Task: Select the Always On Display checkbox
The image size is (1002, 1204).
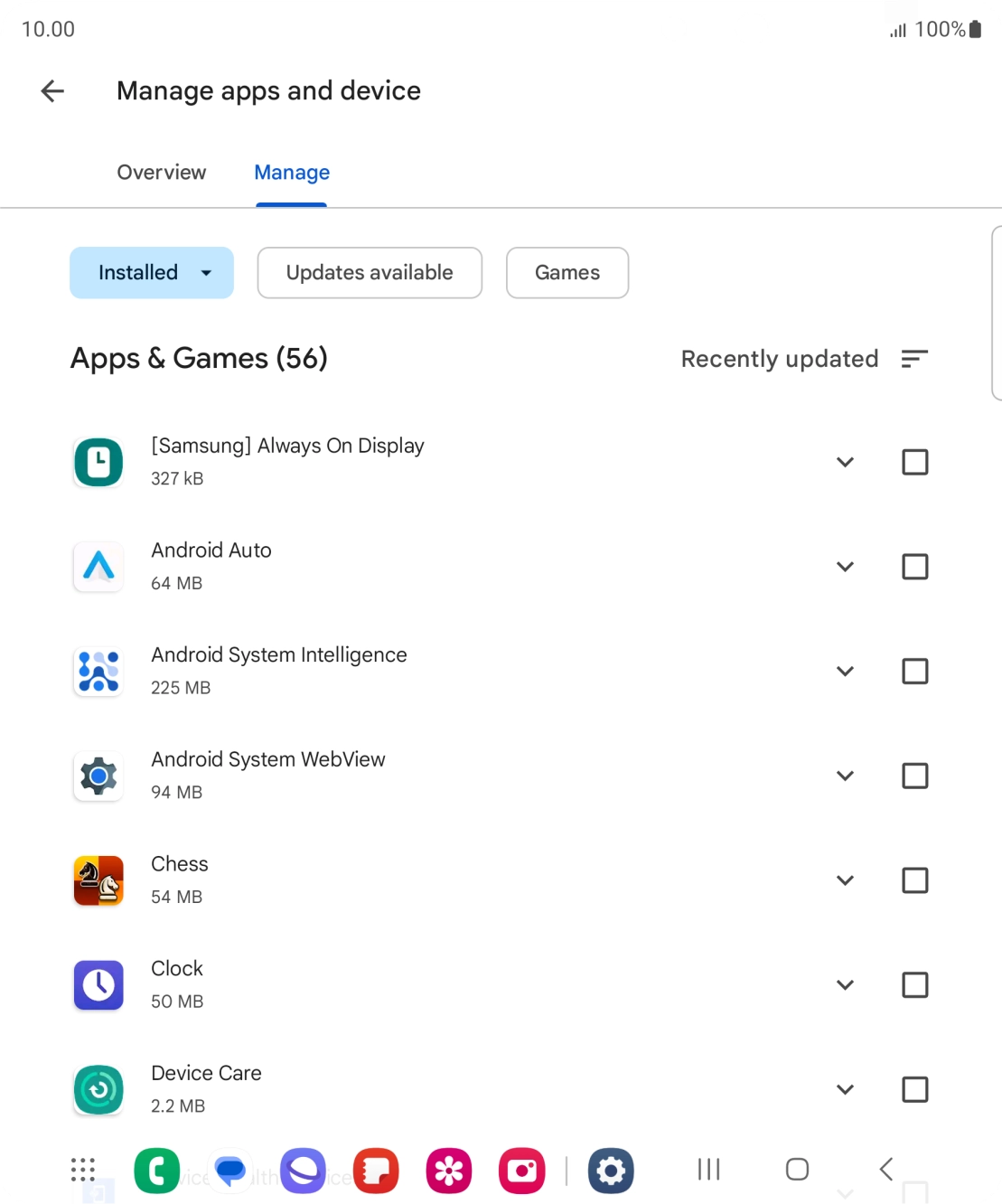Action: 914,462
